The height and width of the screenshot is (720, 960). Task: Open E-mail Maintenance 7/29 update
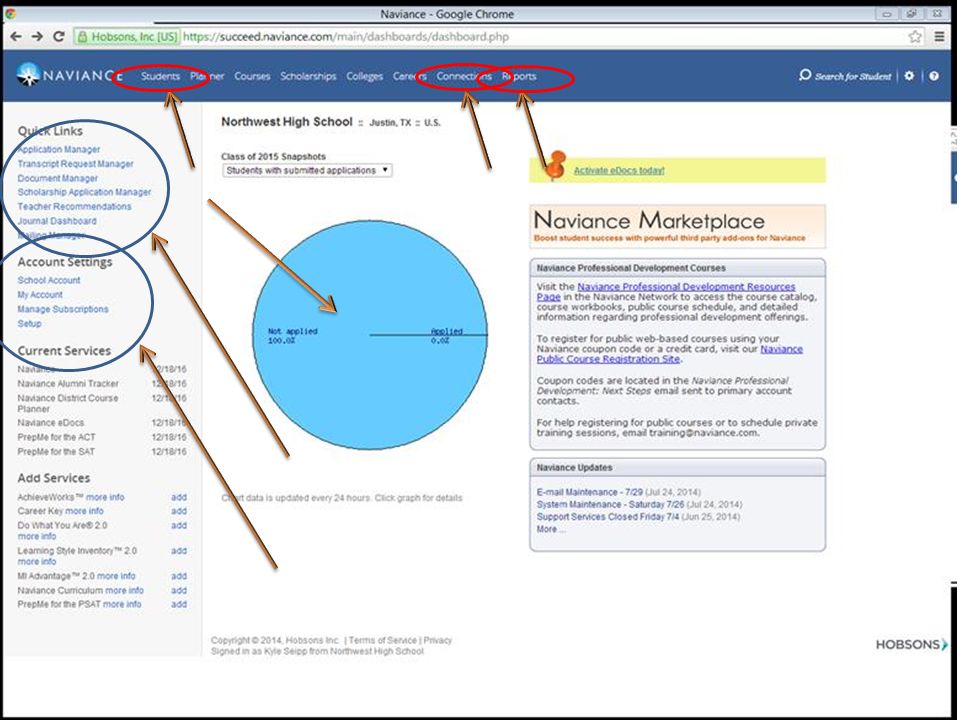click(590, 492)
